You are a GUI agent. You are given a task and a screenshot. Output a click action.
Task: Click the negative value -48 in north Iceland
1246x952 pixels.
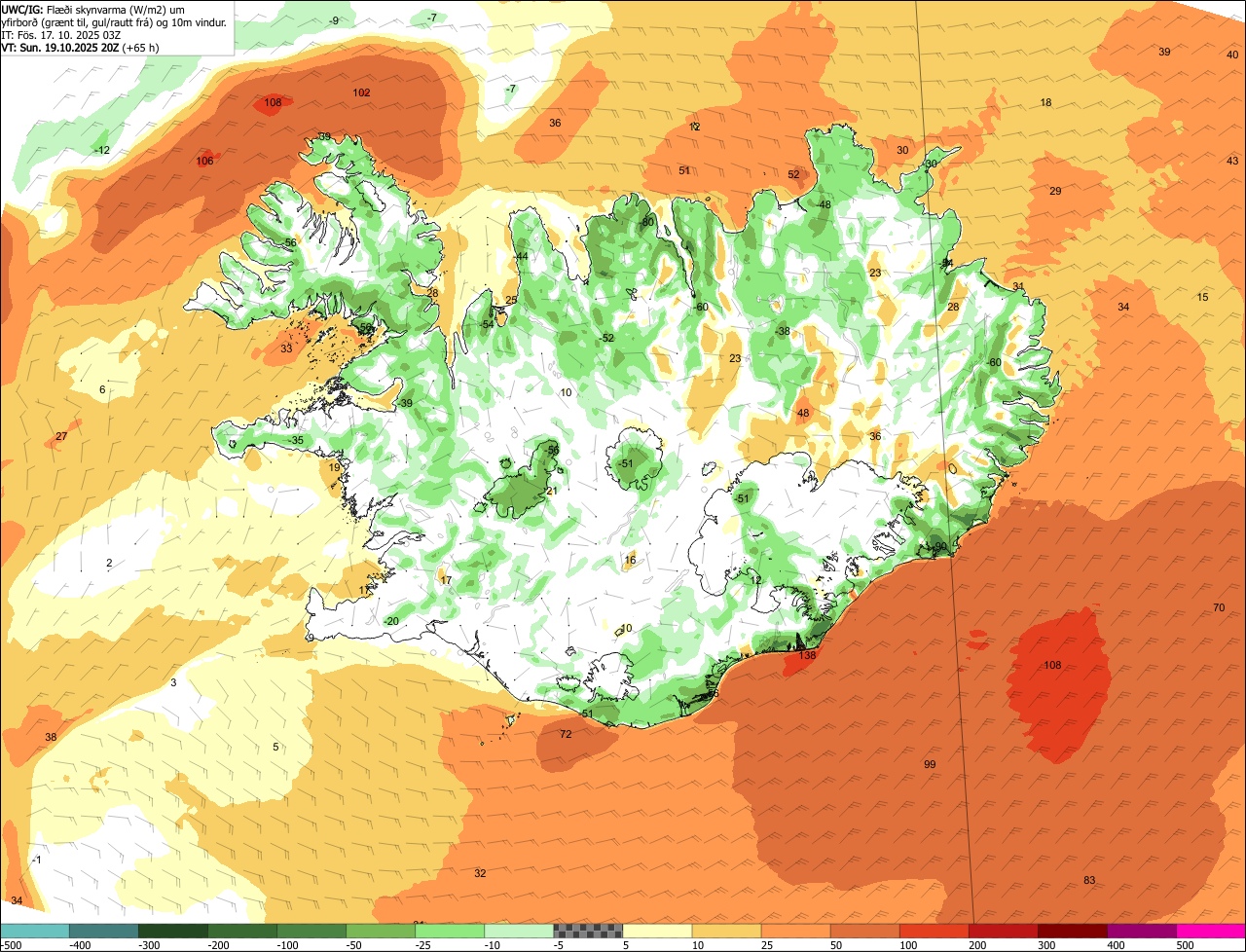click(x=824, y=204)
